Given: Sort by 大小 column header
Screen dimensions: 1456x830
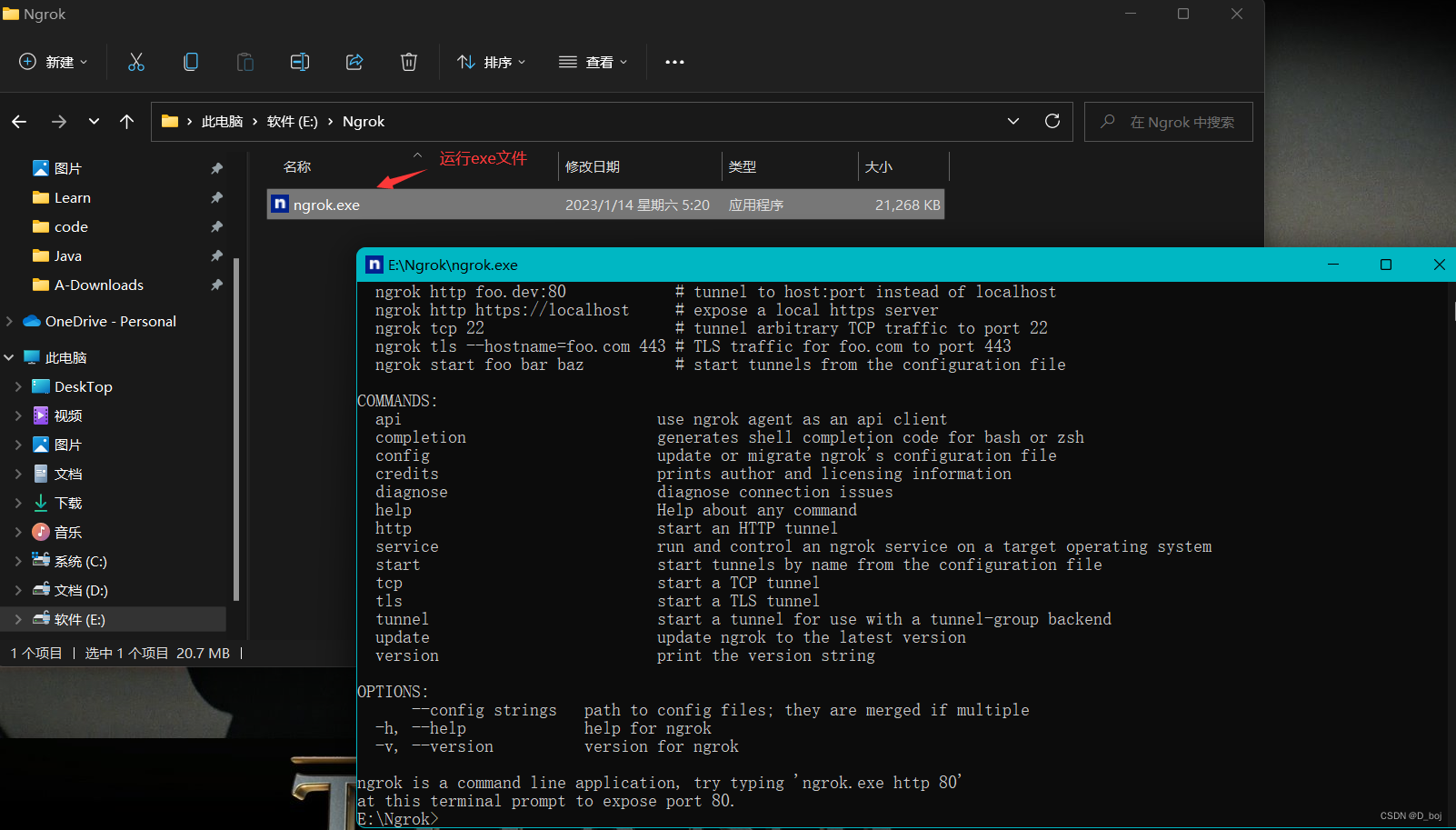Looking at the screenshot, I should [879, 166].
